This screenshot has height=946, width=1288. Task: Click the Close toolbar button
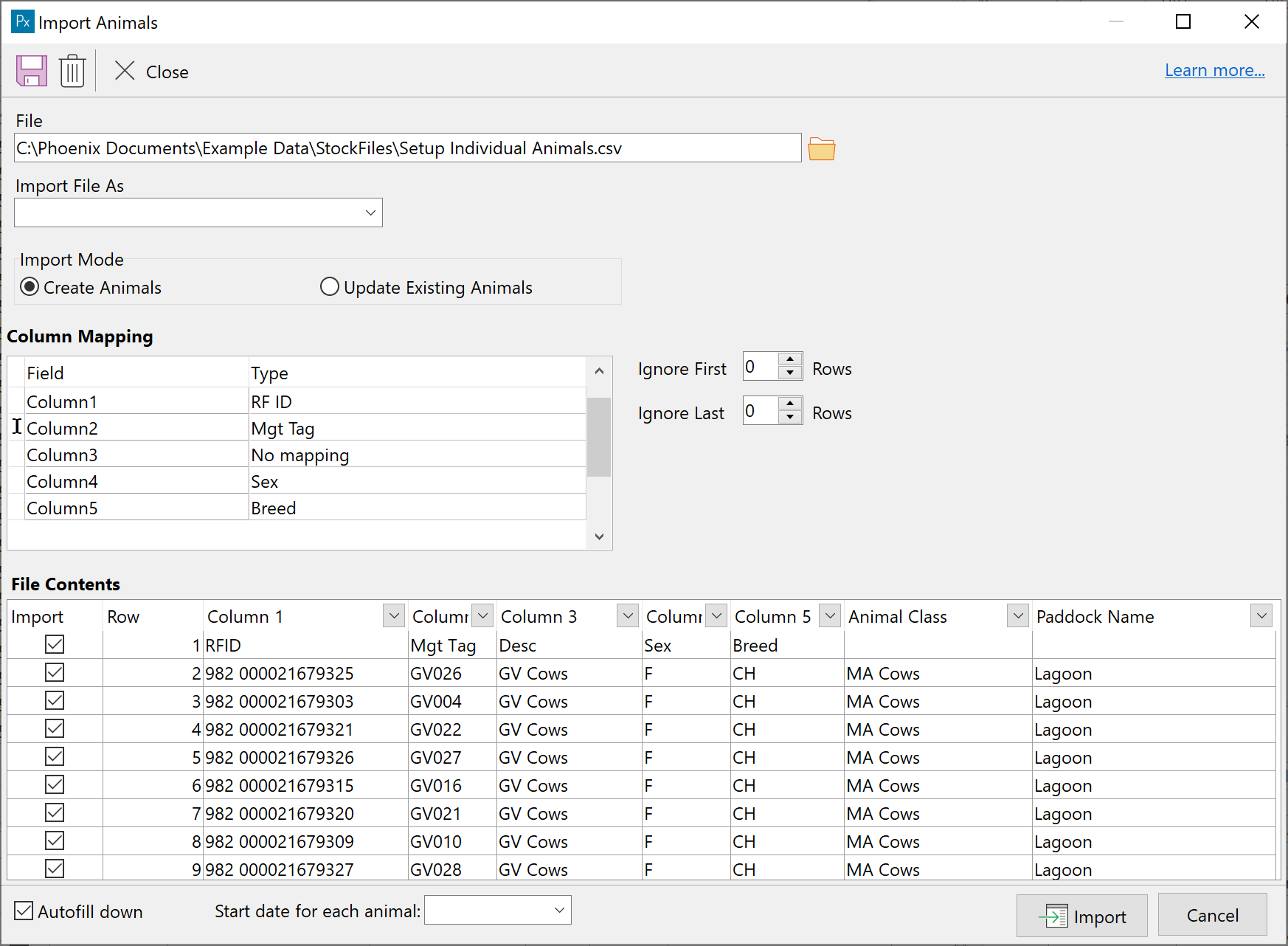tap(151, 72)
